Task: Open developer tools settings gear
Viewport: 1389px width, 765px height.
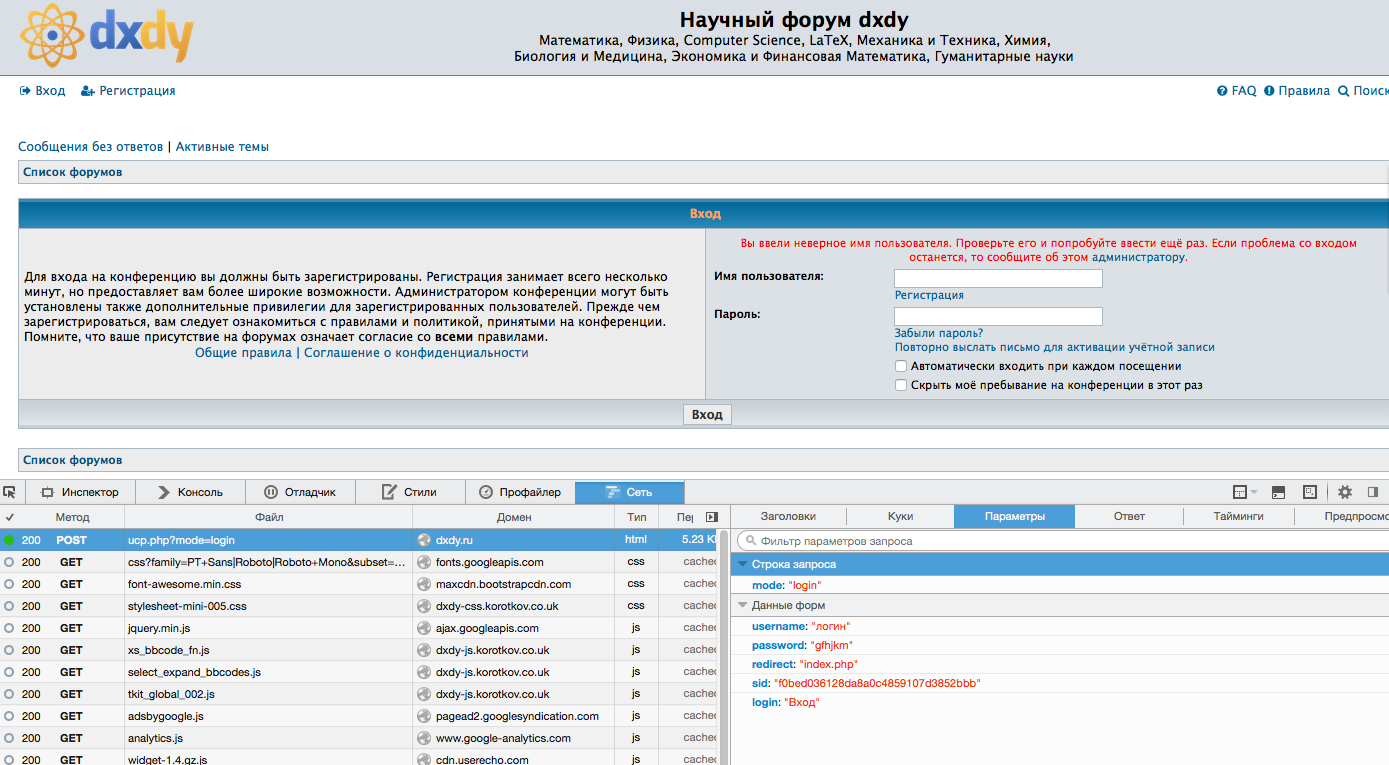Action: (x=1345, y=492)
